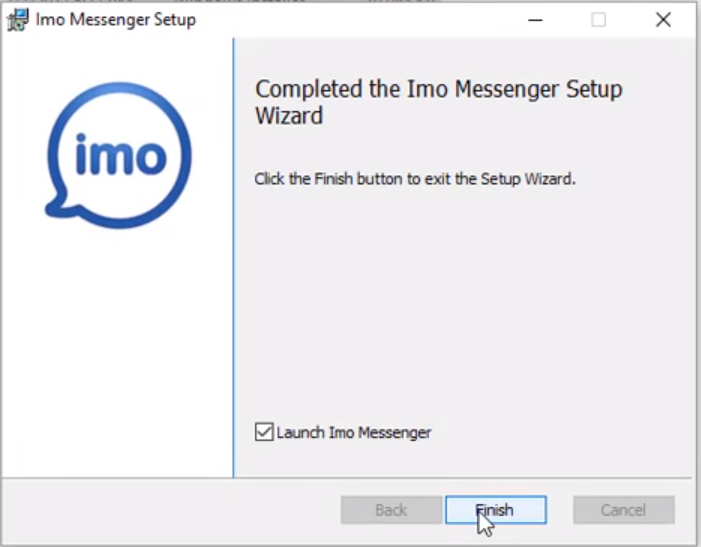
Task: Click the greyed-out maximize window button
Action: point(599,20)
